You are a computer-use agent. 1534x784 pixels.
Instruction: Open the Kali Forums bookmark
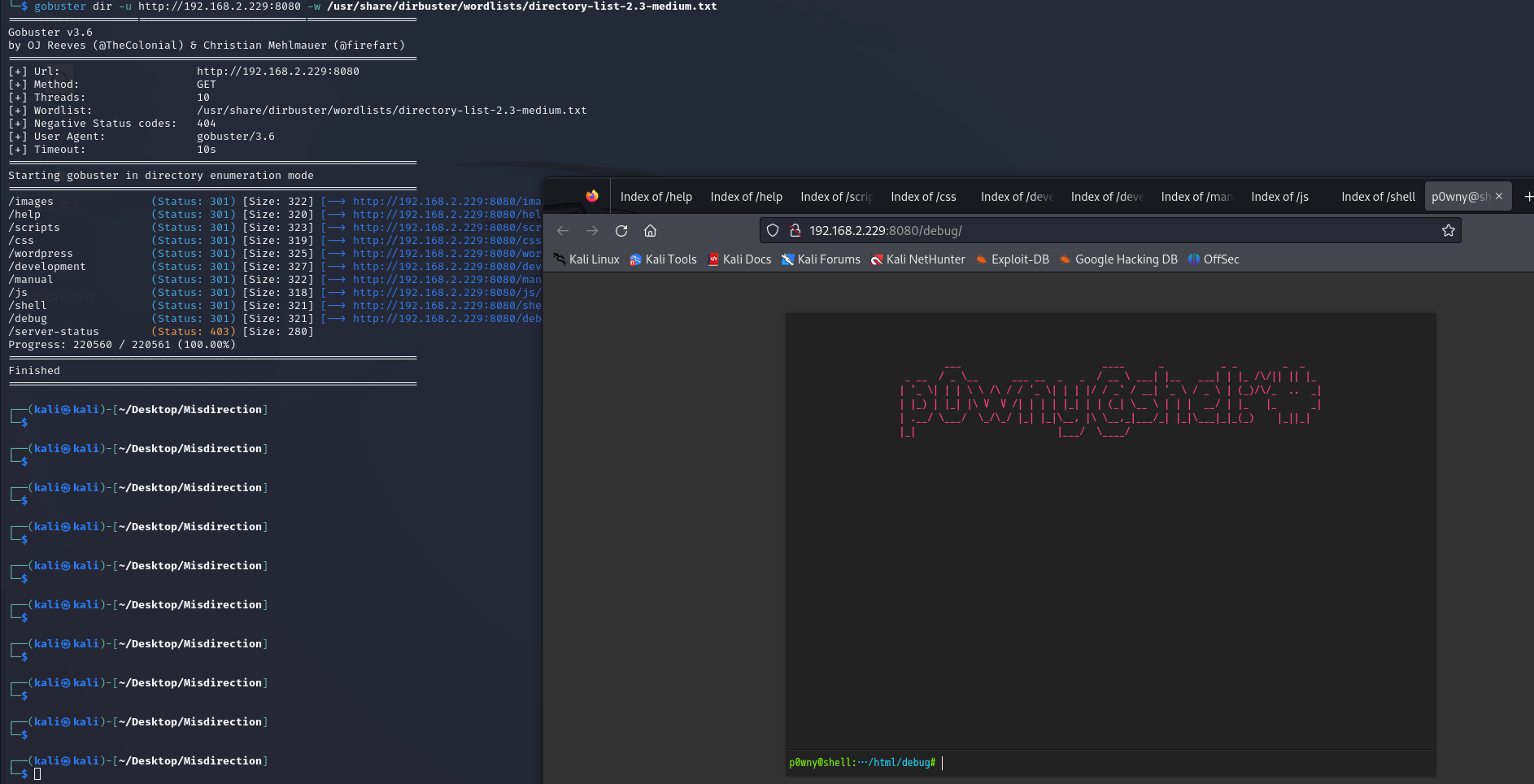coord(821,259)
